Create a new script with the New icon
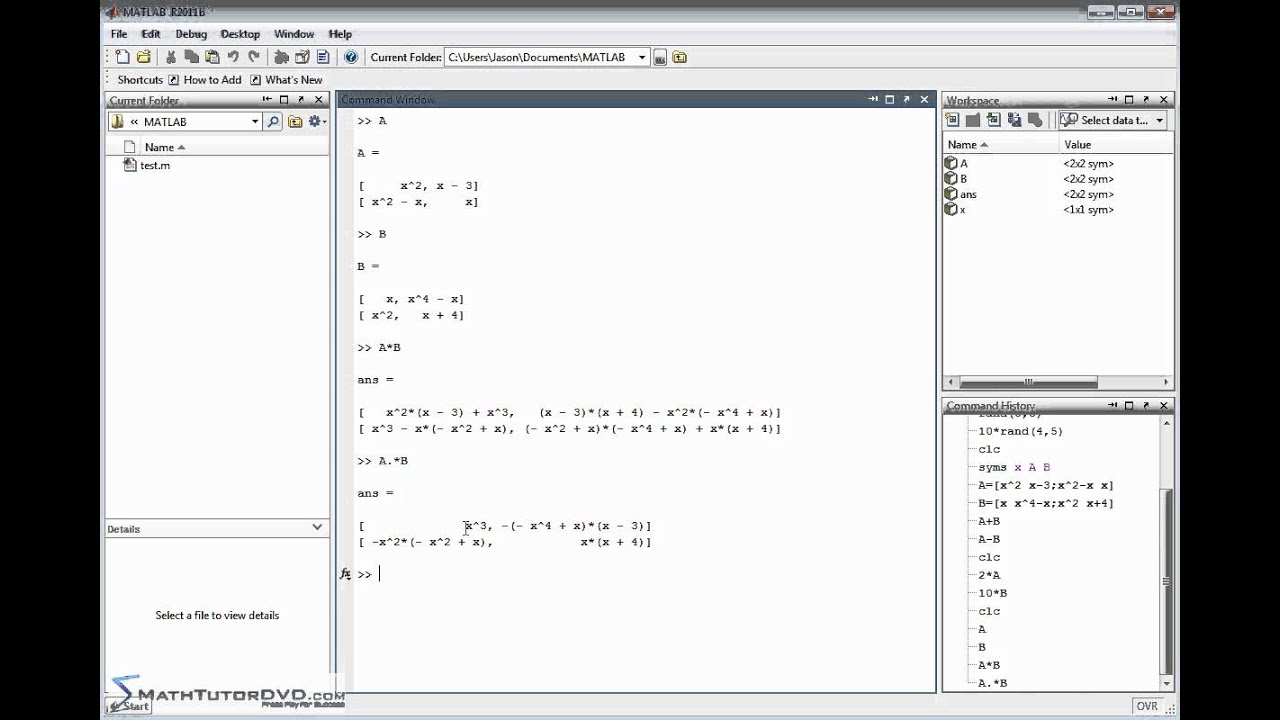This screenshot has width=1280, height=720. click(122, 57)
